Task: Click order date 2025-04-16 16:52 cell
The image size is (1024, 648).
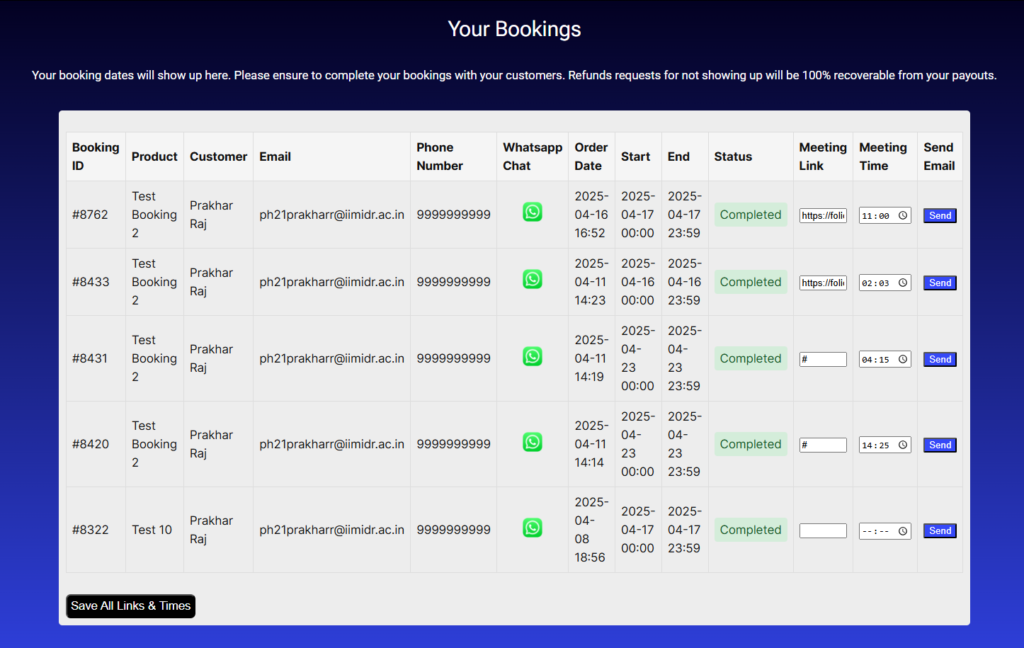Action: click(591, 215)
